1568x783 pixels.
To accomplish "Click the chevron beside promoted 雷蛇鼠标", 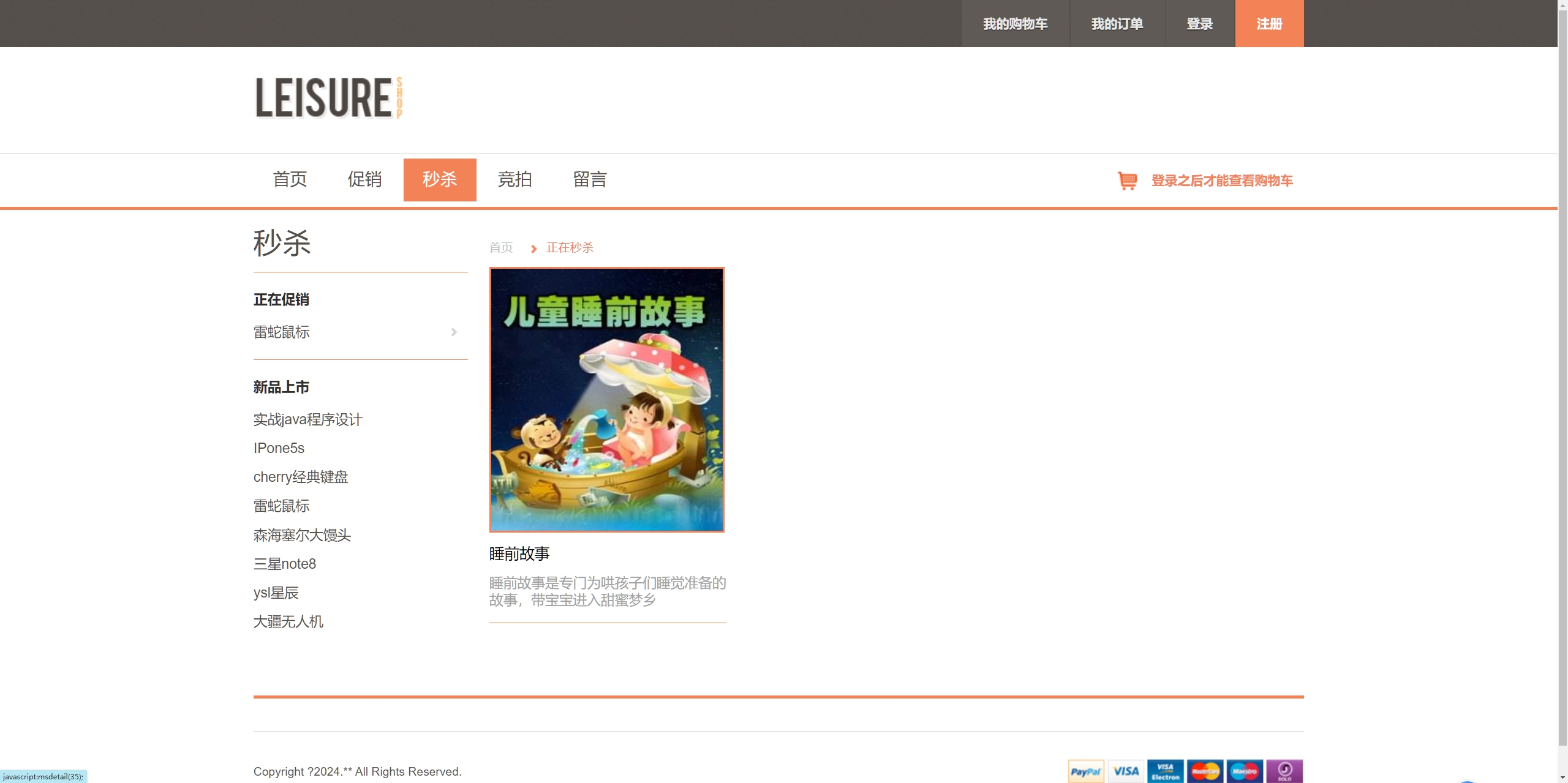I will [454, 332].
